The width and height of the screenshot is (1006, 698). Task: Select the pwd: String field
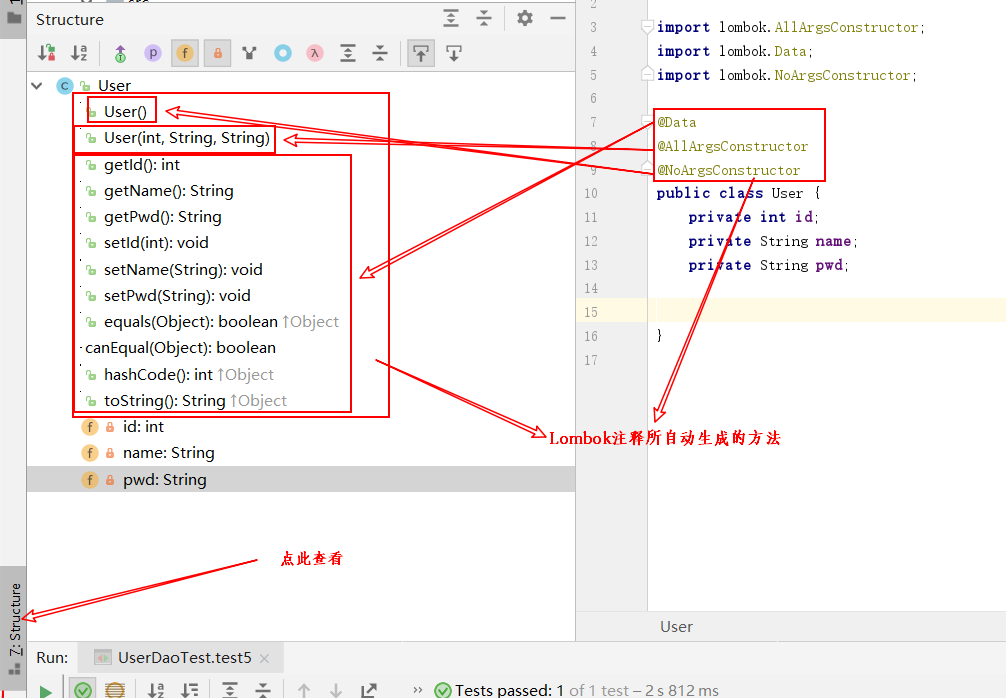click(x=300, y=479)
